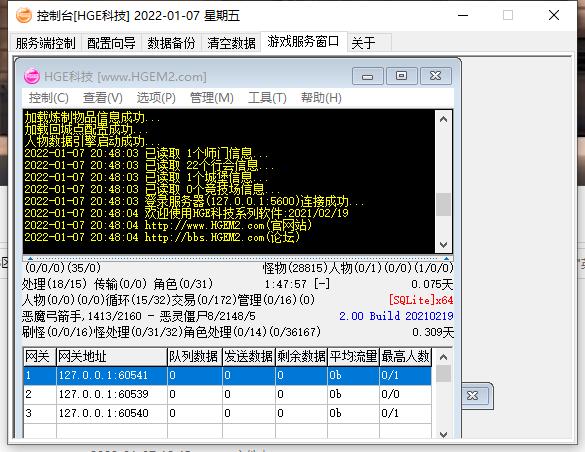The image size is (585, 452).
Task: Close the inner HGE window
Action: (x=436, y=76)
